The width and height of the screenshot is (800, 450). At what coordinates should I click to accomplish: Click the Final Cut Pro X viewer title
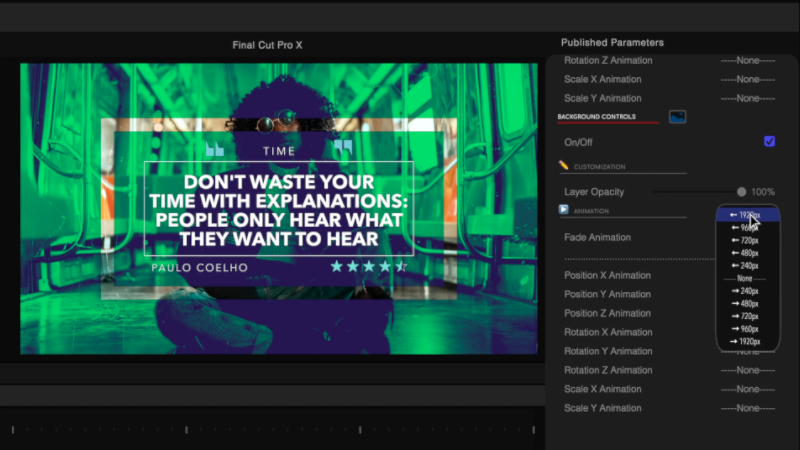coord(267,45)
